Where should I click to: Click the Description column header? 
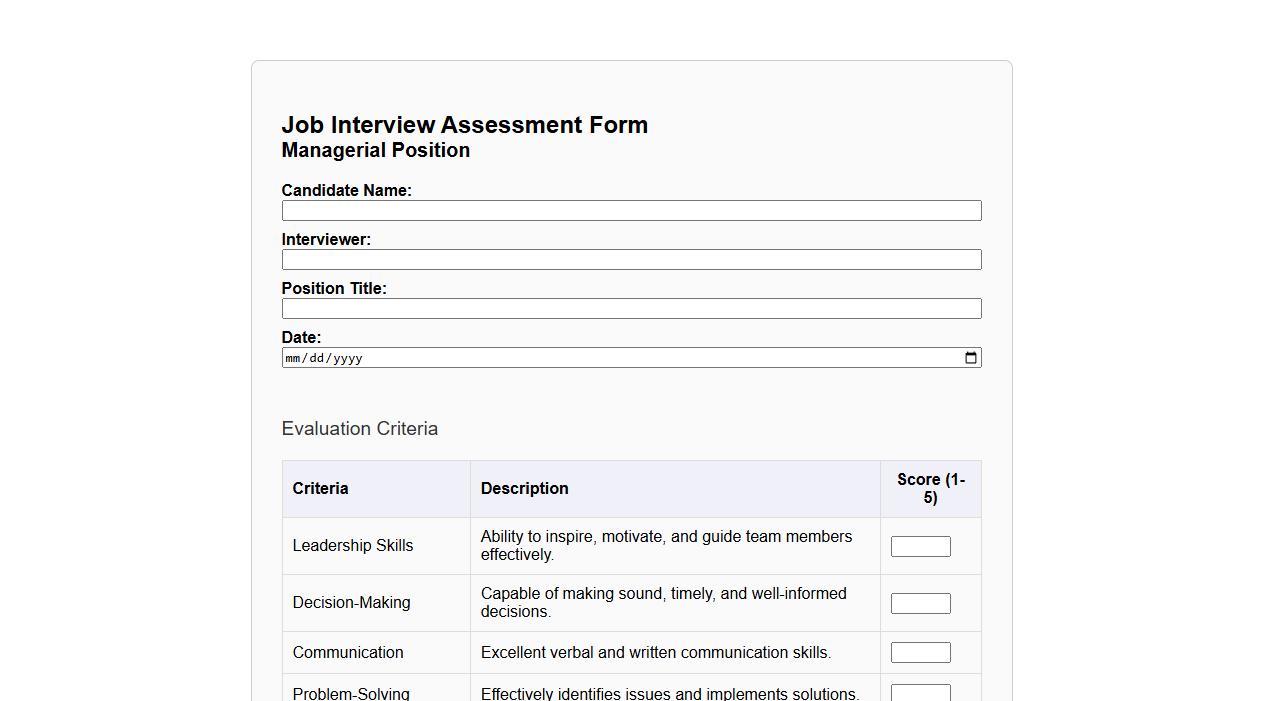tap(524, 488)
